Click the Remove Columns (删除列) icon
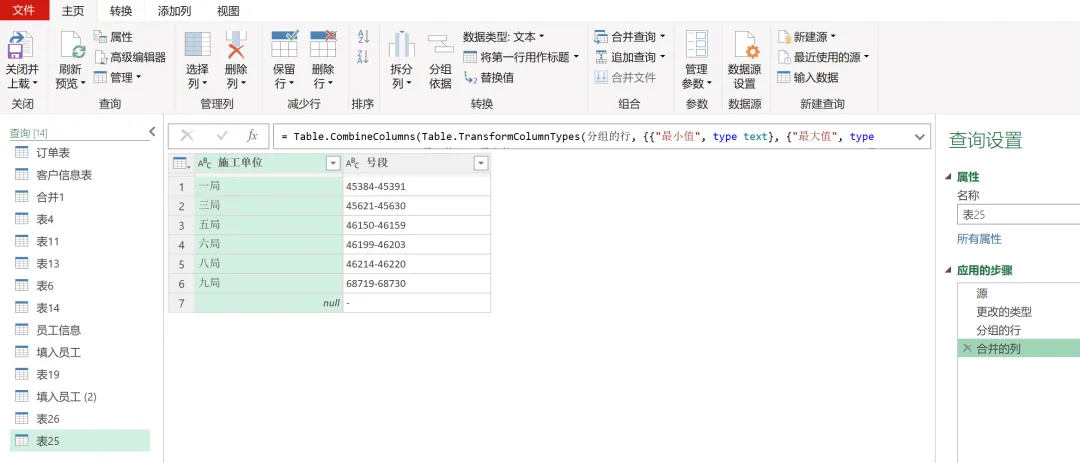This screenshot has width=1080, height=463. 236,45
